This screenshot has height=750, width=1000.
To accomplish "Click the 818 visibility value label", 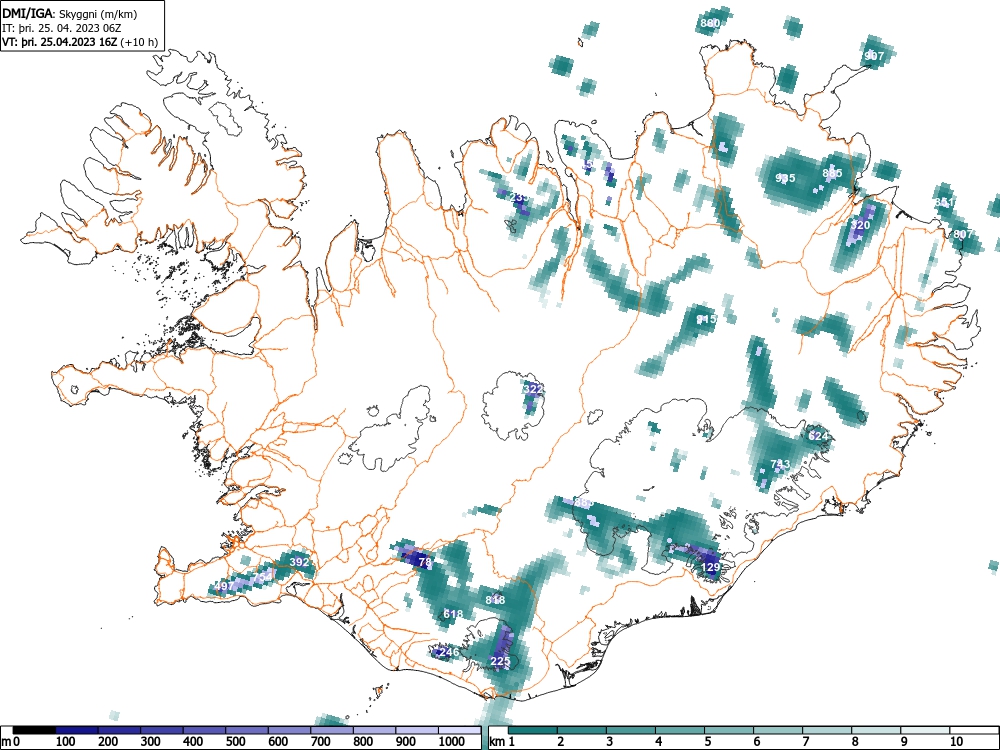I will 495,599.
